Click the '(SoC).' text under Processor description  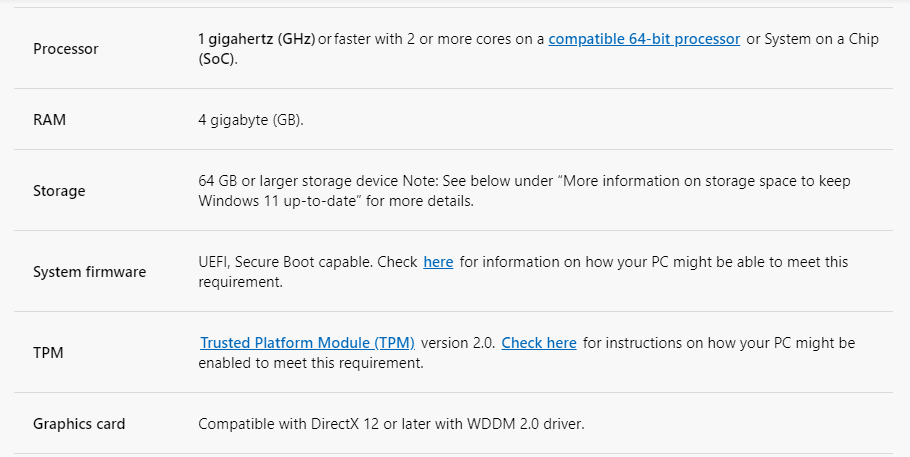[x=218, y=59]
